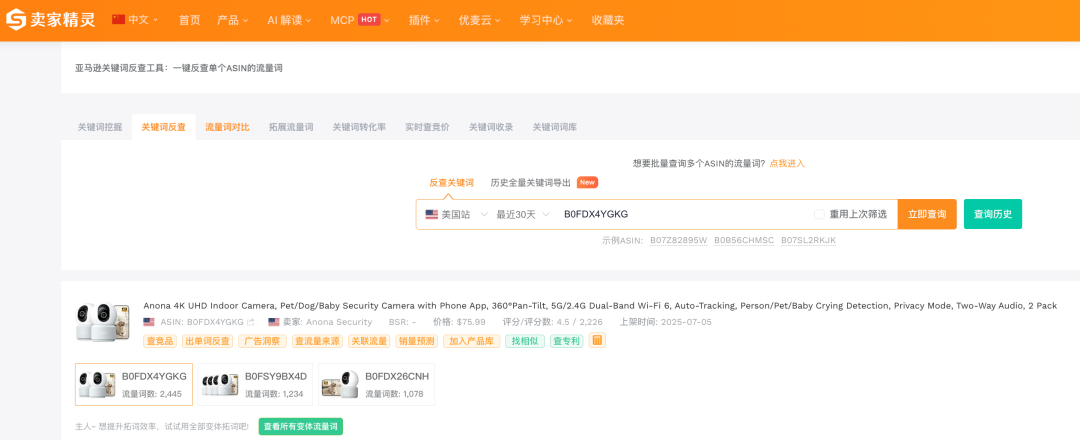1080x440 pixels.
Task: Click the 加入产品库 tag button
Action: pyautogui.click(x=471, y=341)
